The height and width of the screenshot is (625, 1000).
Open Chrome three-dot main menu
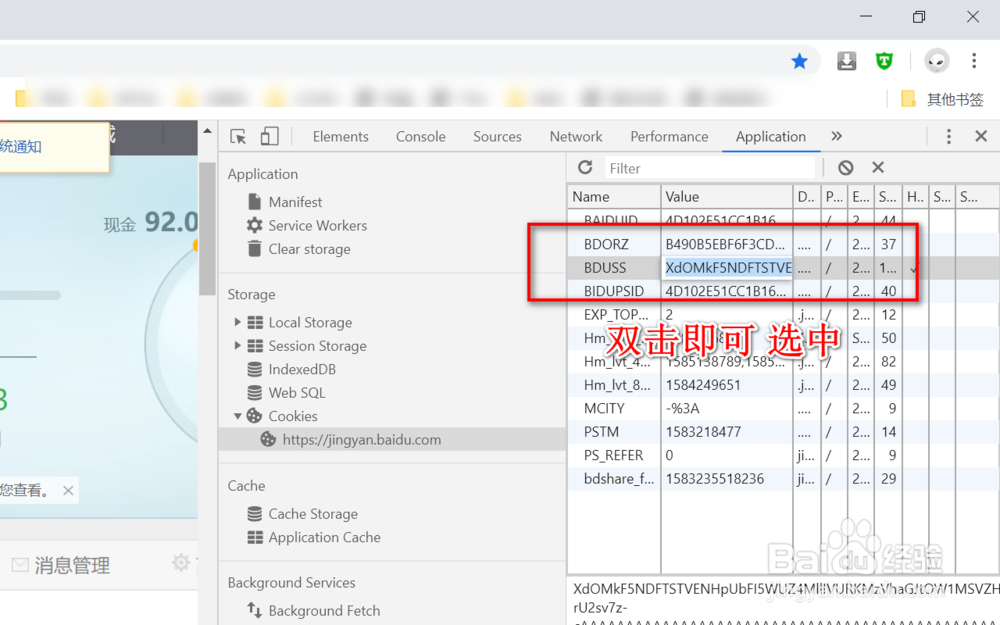click(x=973, y=61)
